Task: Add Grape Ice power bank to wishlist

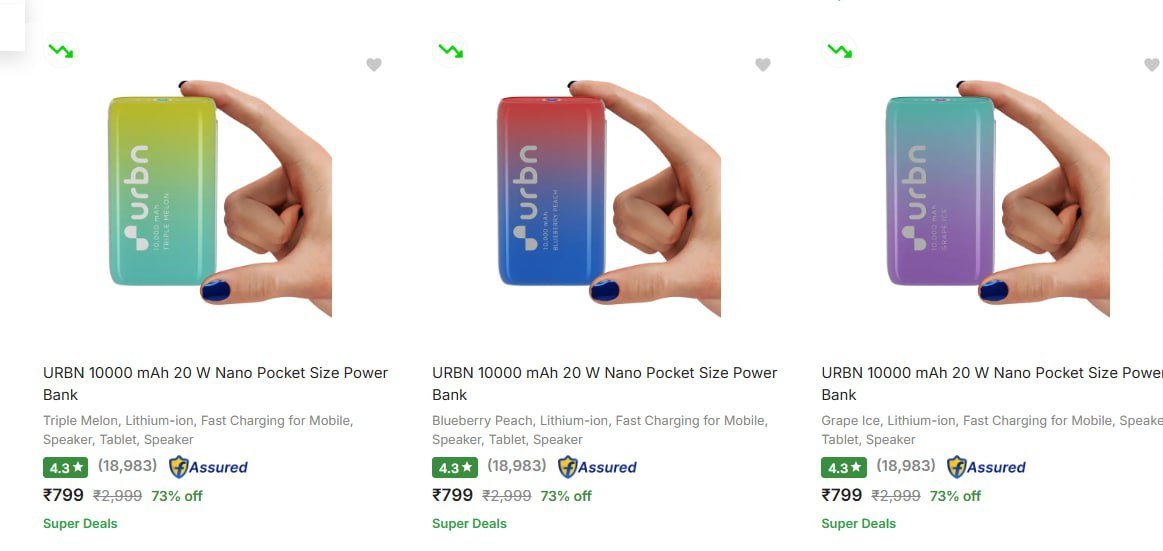Action: click(x=1151, y=65)
